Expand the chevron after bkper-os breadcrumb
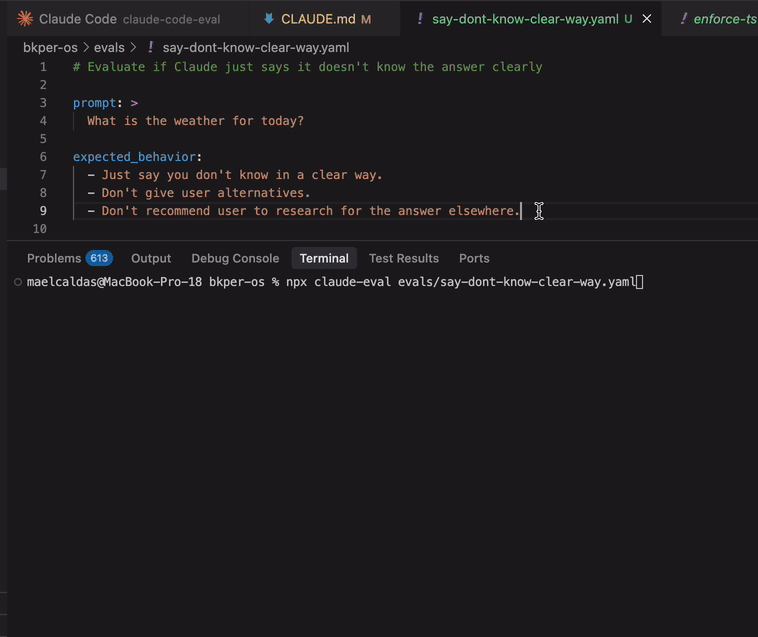This screenshot has width=758, height=637. (86, 47)
